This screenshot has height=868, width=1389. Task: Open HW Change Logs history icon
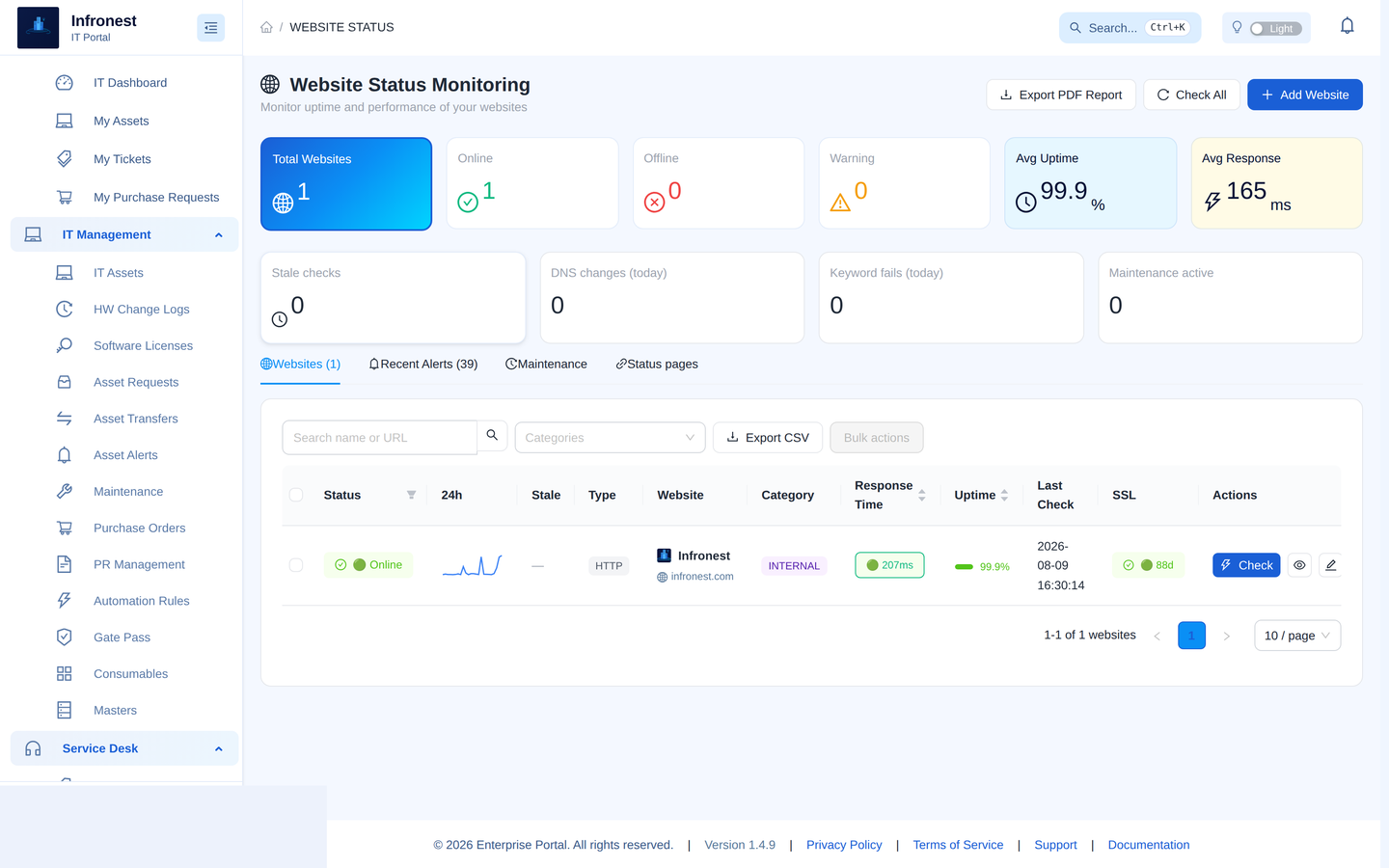(x=65, y=310)
